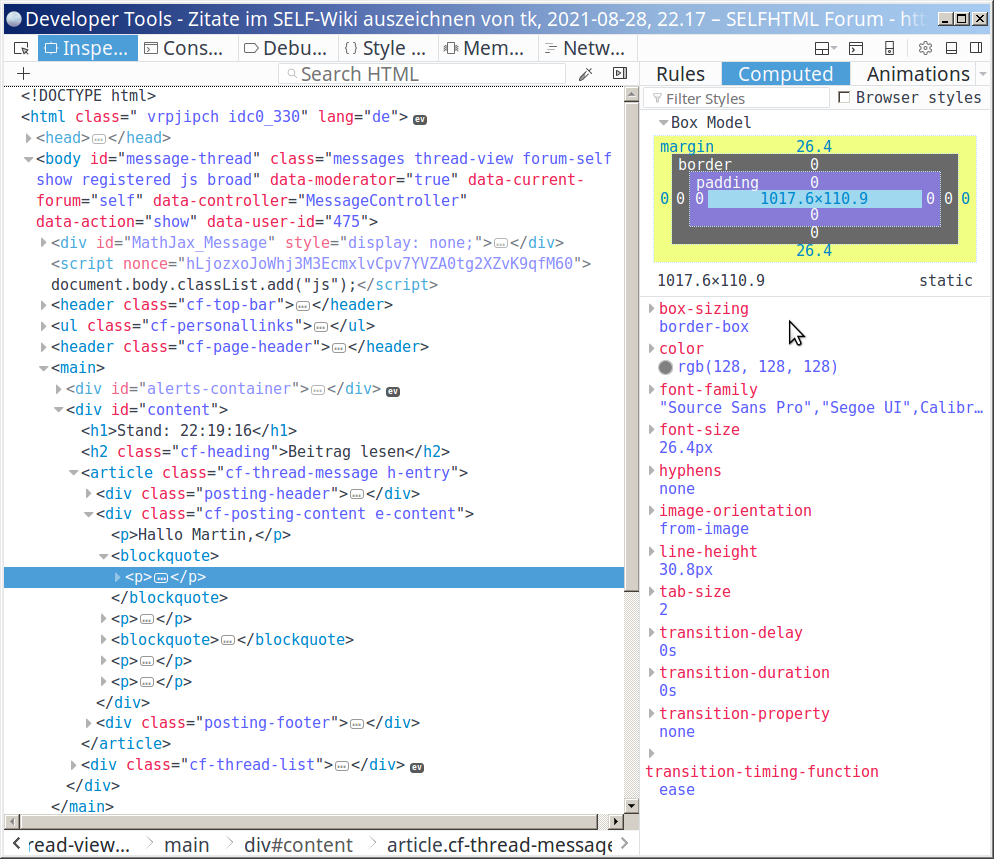The height and width of the screenshot is (859, 994).
Task: Toggle responsive design mode icon
Action: [x=889, y=48]
